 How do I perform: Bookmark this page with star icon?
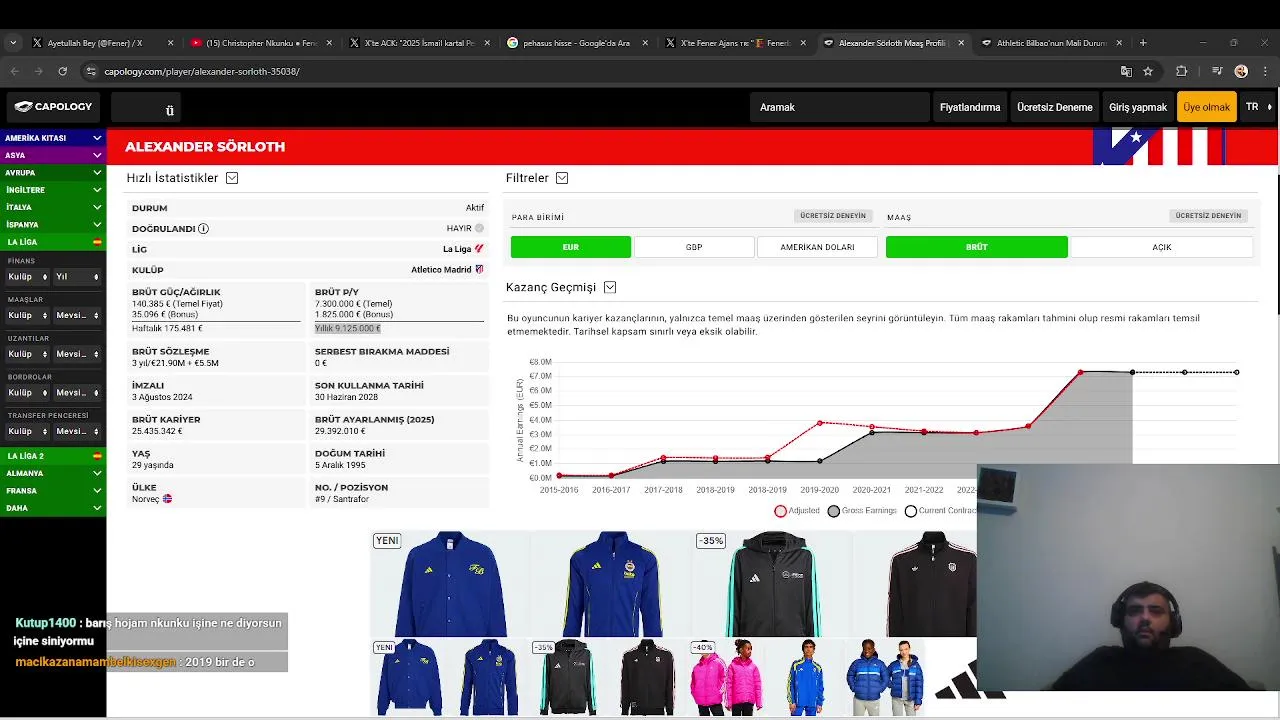tap(1148, 71)
